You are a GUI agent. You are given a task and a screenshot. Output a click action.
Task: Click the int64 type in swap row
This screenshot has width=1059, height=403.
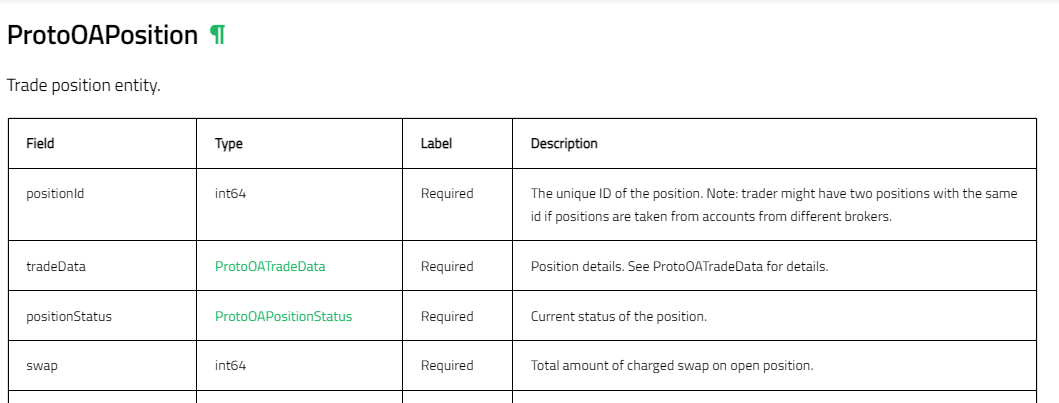(230, 365)
